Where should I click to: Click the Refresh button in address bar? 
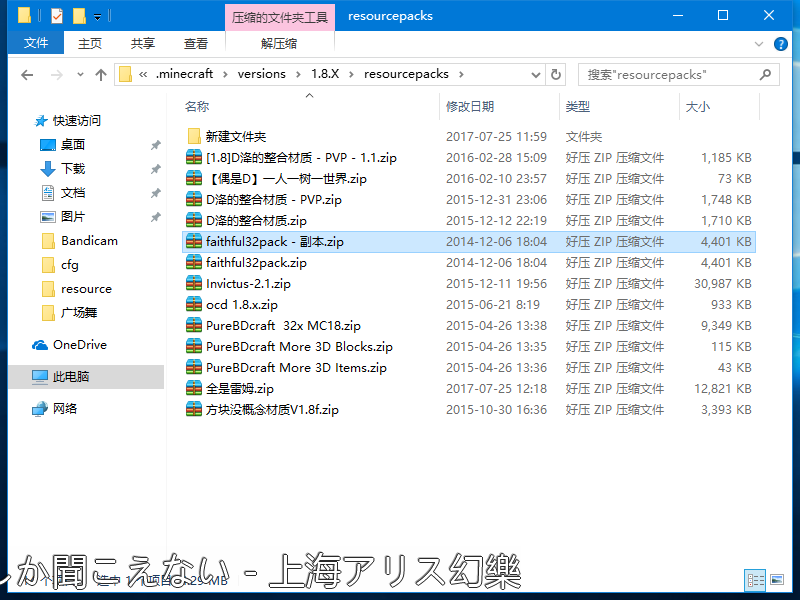(556, 74)
